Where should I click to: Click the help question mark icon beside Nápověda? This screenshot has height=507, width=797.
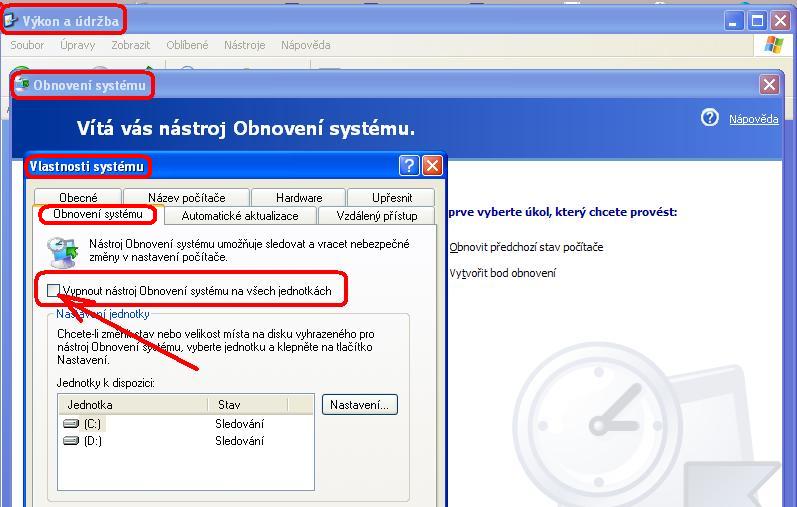pyautogui.click(x=710, y=118)
